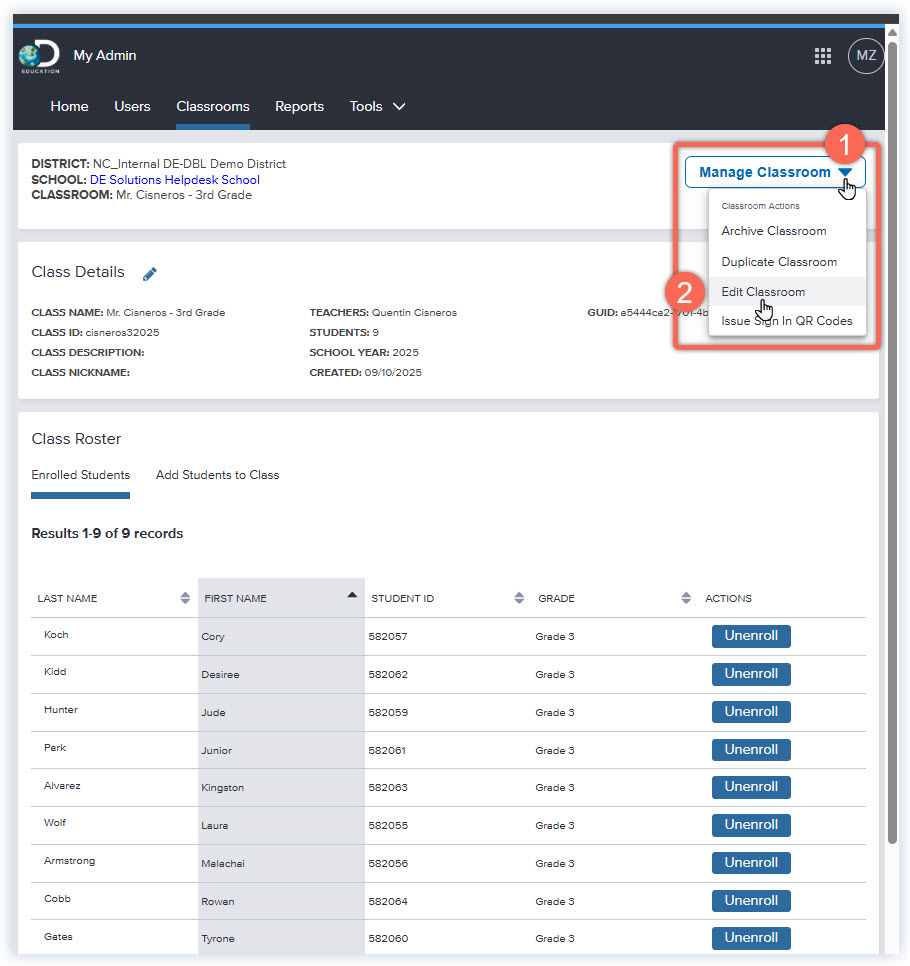The height and width of the screenshot is (966, 910).
Task: Open the Users navigation tab
Action: (132, 106)
